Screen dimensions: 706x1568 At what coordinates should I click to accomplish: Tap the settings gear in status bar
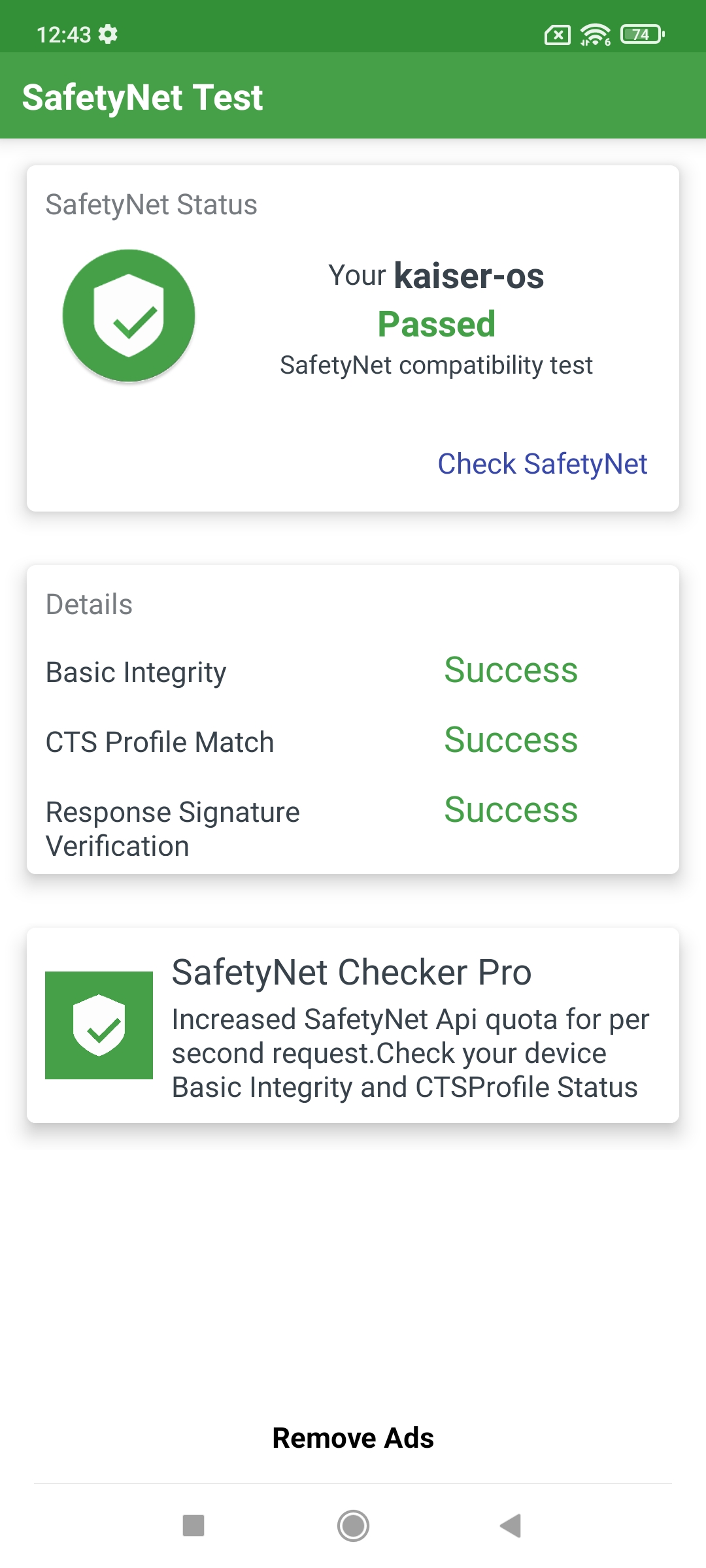point(108,34)
